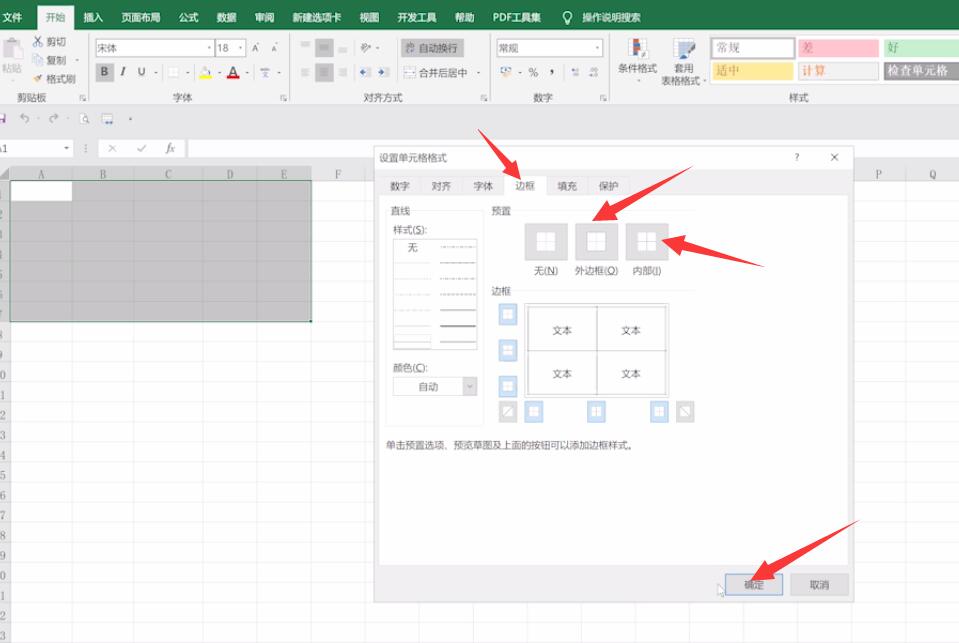959x643 pixels.
Task: Toggle Underline formatting in the ribbon
Action: coord(141,72)
